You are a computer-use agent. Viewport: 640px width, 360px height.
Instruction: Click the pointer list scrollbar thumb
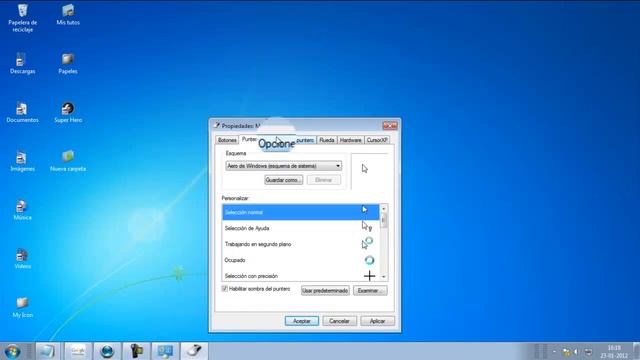tap(384, 220)
